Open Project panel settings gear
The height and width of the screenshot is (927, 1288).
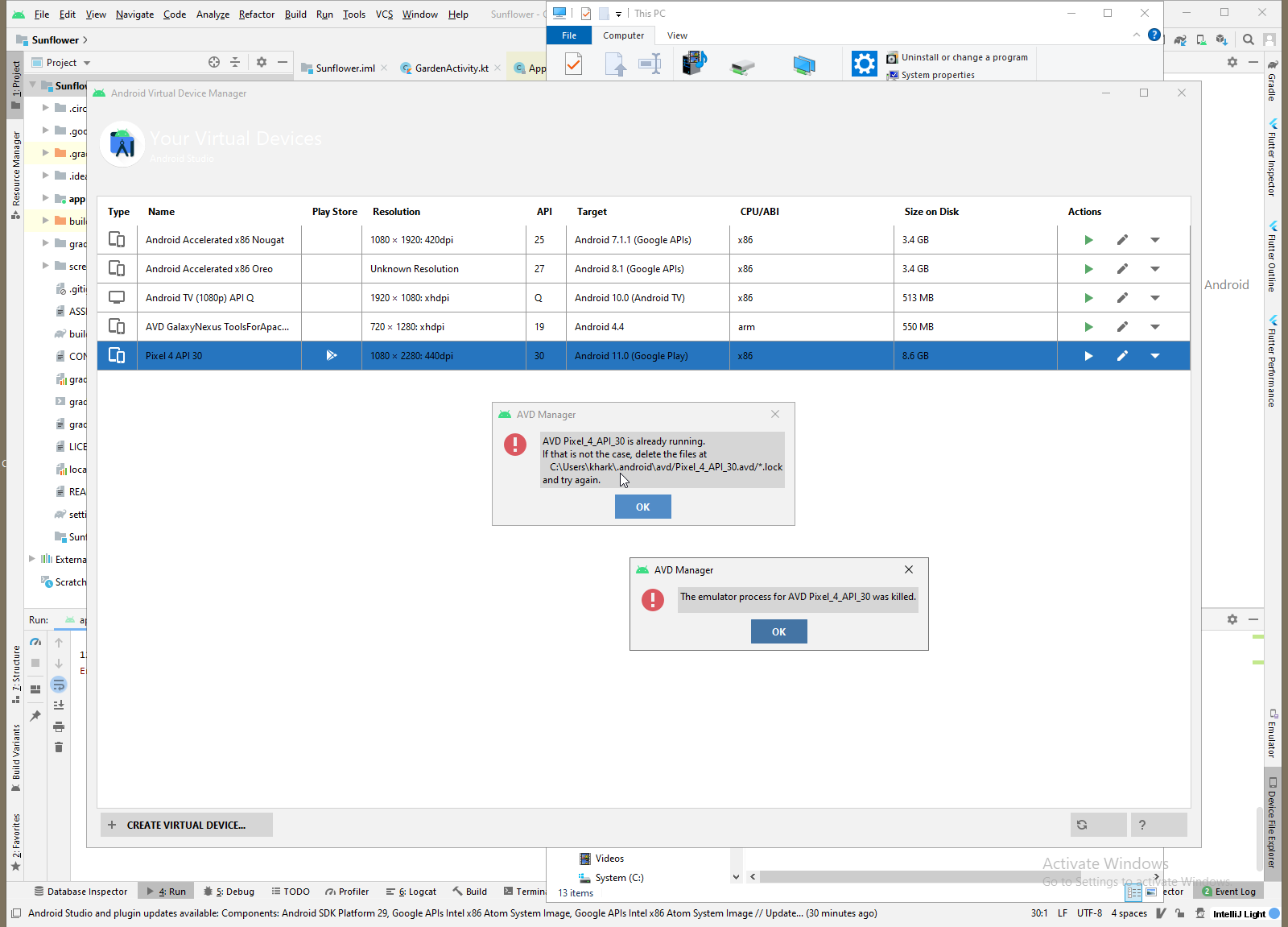click(262, 62)
